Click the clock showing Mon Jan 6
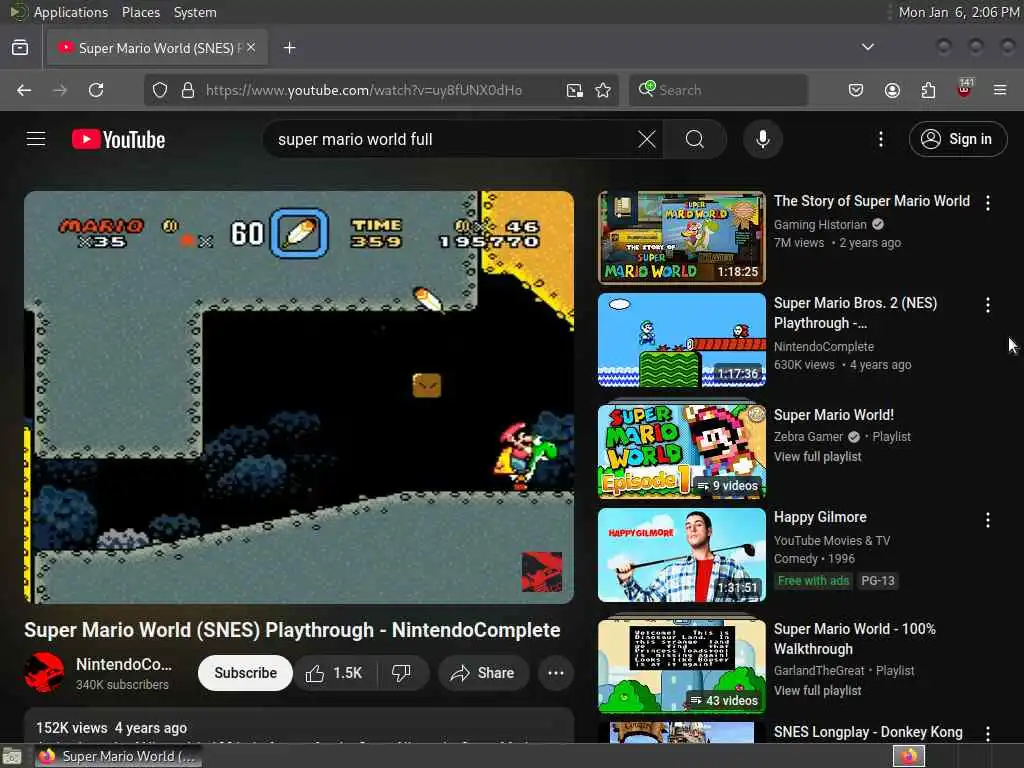The image size is (1024, 768). pyautogui.click(x=959, y=12)
